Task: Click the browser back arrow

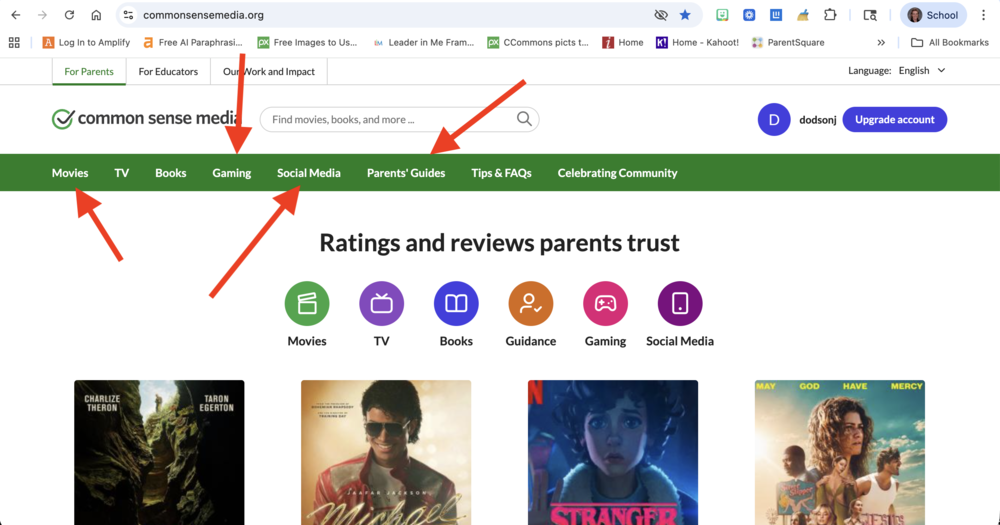Action: click(x=16, y=15)
